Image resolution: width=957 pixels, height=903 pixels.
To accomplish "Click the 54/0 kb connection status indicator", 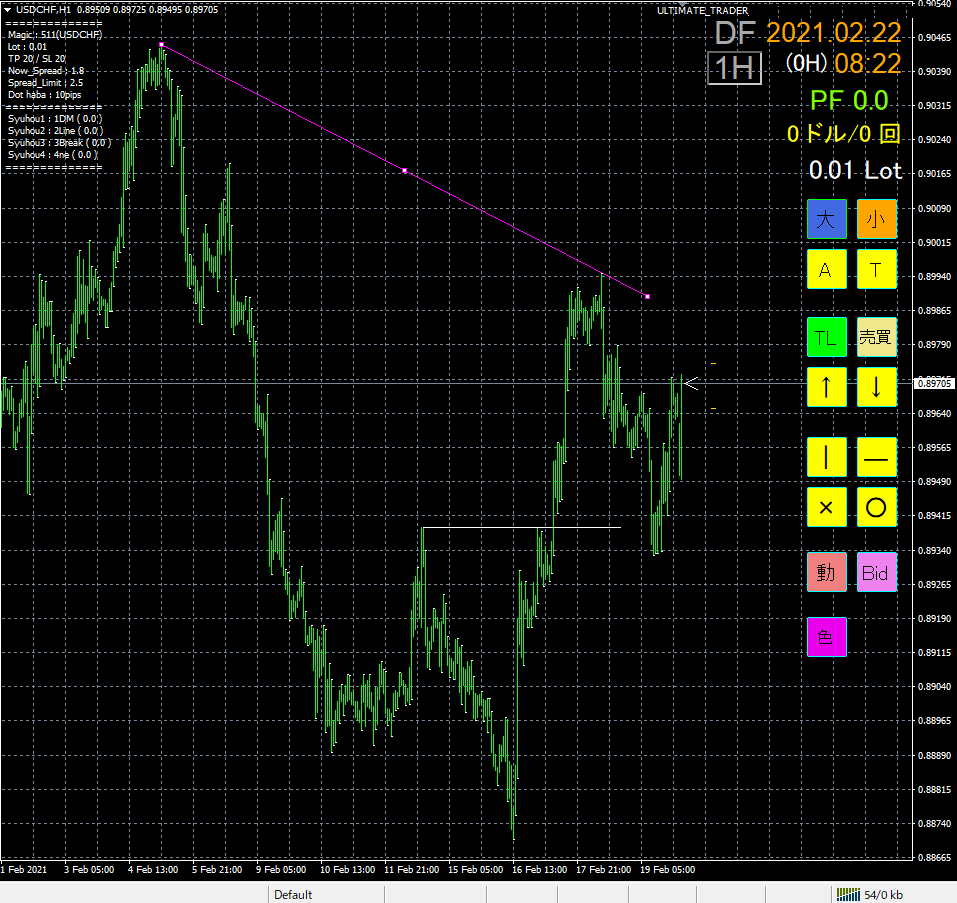I will point(870,894).
